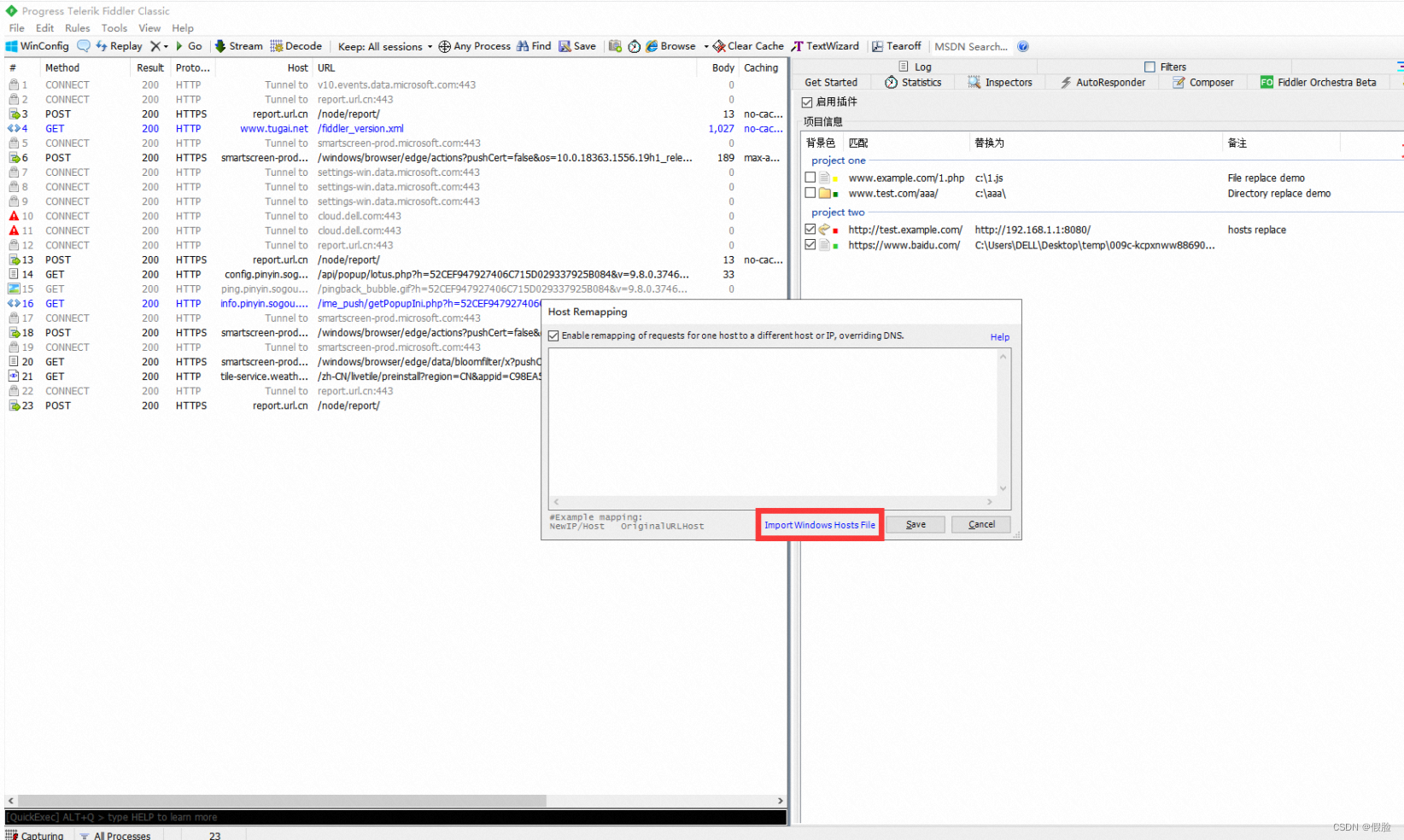Collapse project two group
This screenshot has width=1404, height=840.
(838, 213)
